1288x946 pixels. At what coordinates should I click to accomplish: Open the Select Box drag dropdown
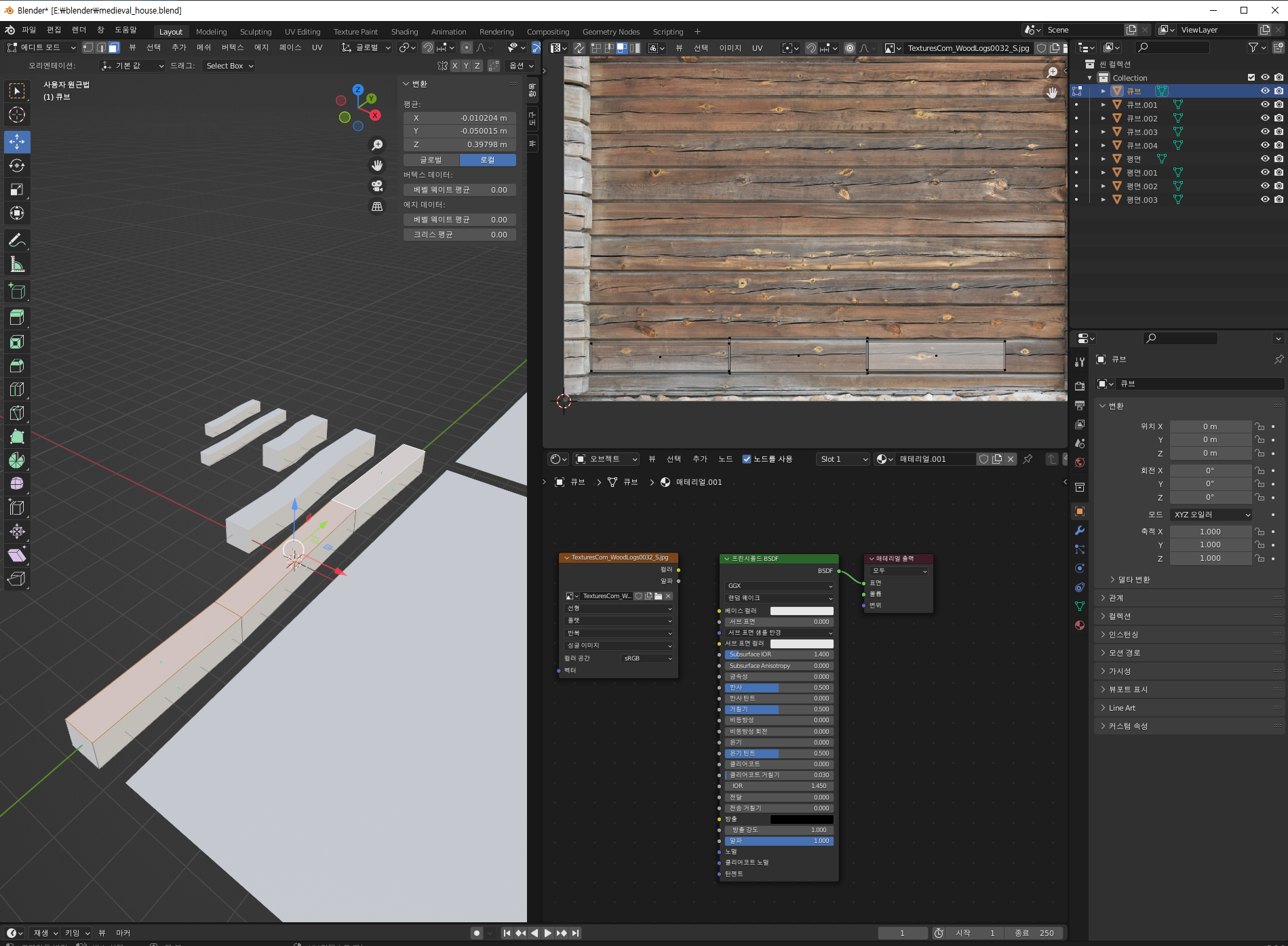click(x=230, y=66)
